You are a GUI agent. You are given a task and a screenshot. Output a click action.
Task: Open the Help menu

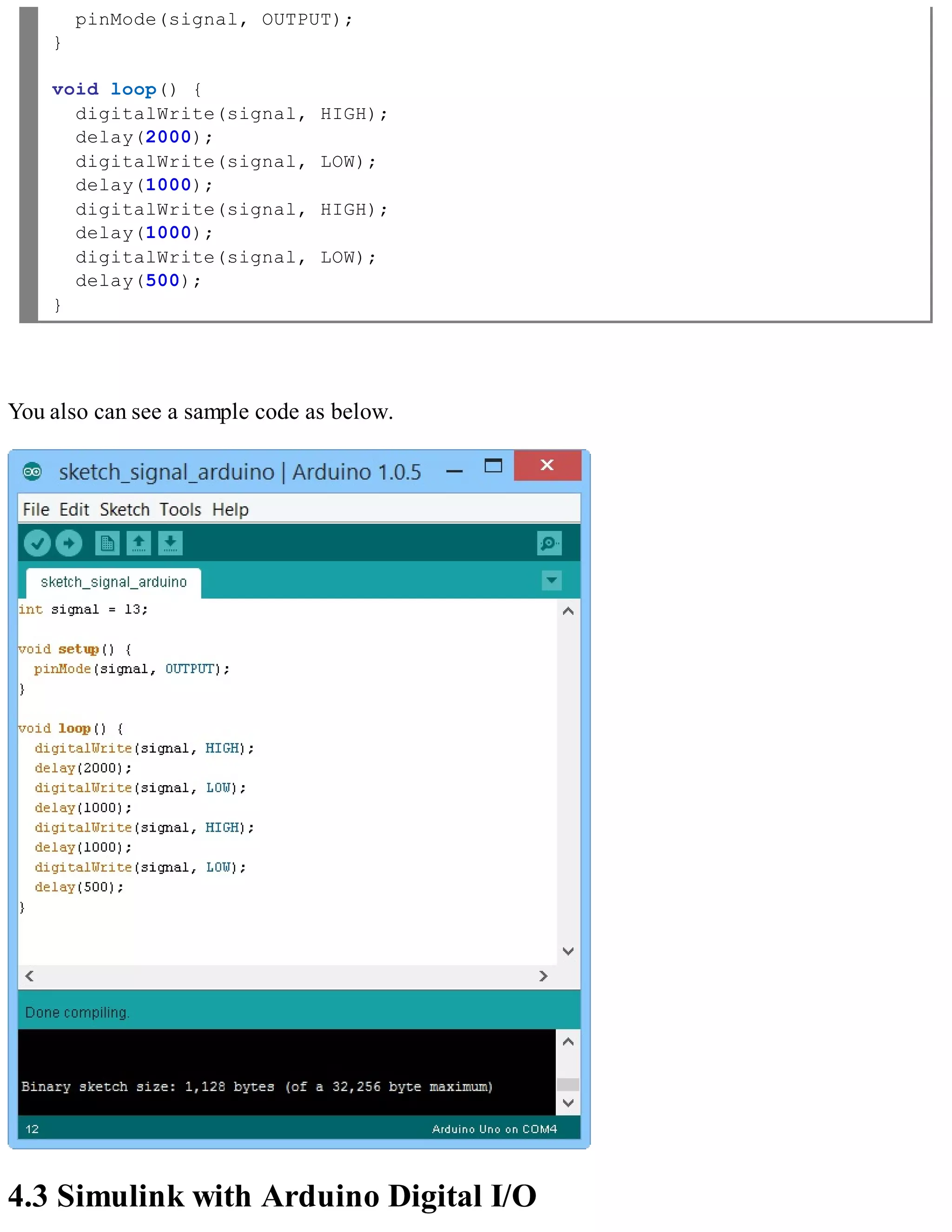pos(230,510)
